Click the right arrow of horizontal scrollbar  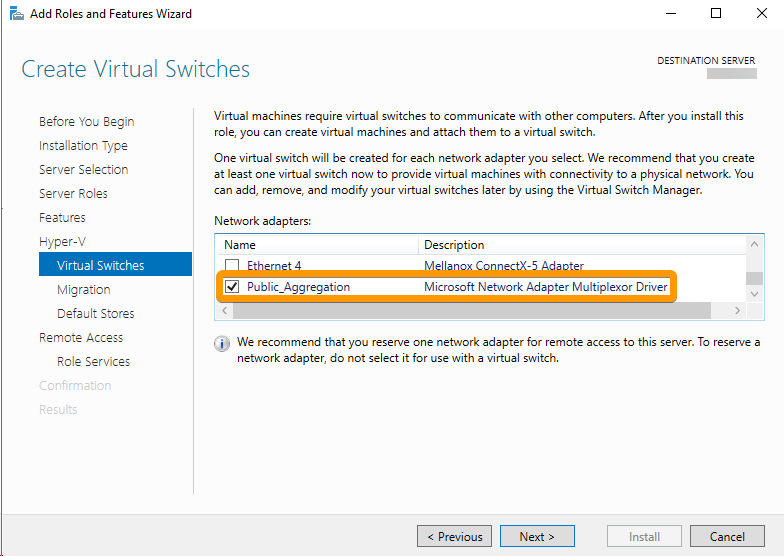pyautogui.click(x=738, y=310)
